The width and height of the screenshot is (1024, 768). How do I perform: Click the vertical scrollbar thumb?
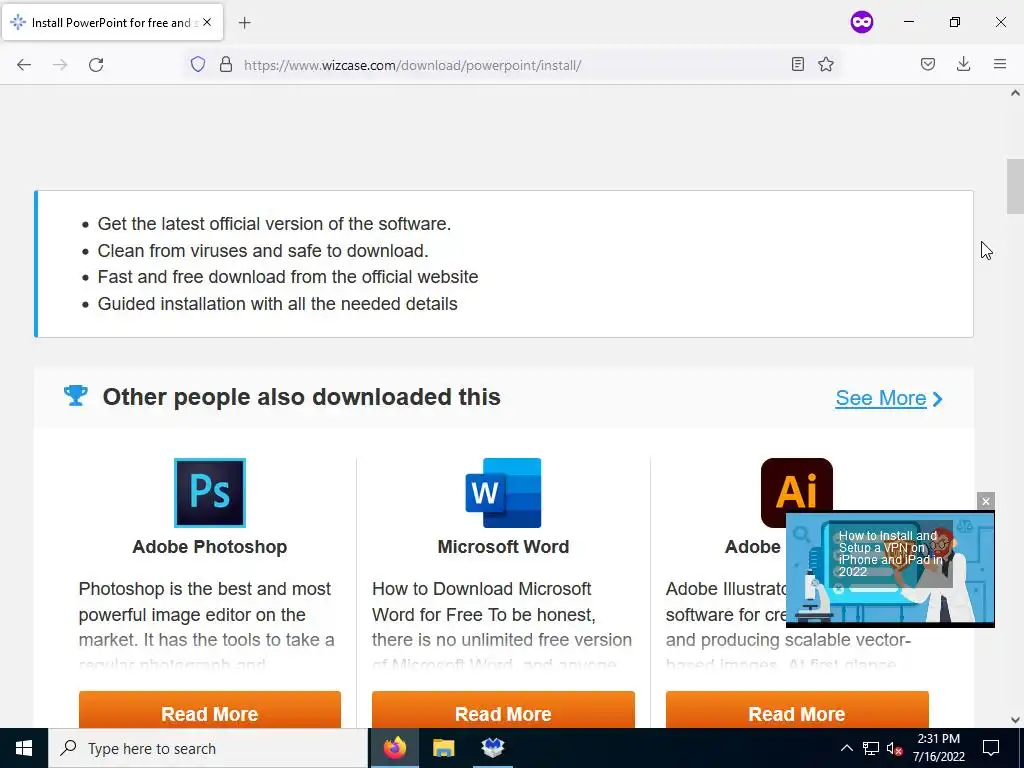coord(1015,186)
